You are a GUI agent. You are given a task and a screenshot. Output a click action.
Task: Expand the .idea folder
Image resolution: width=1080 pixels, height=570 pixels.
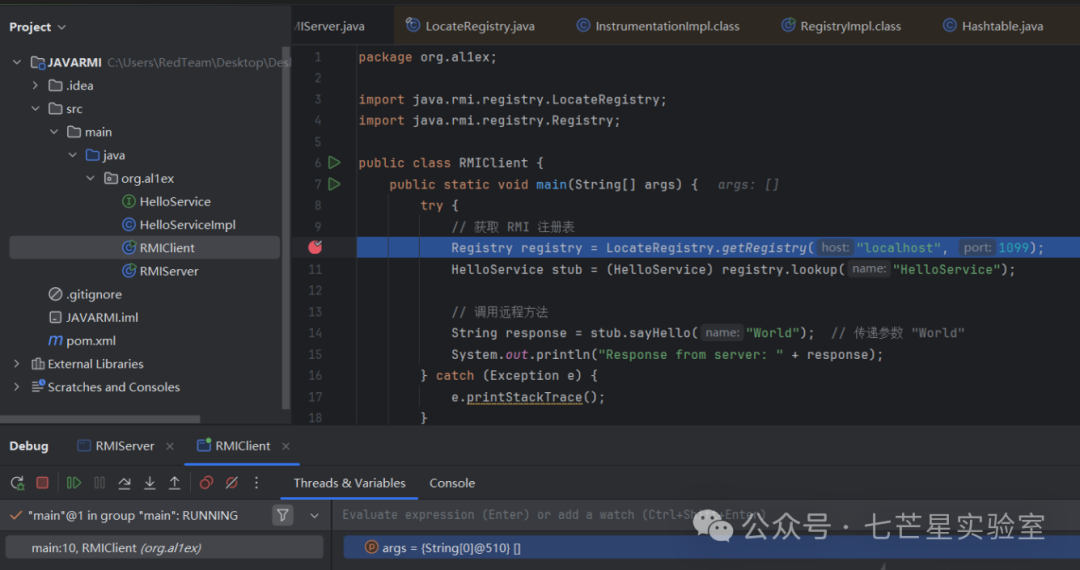(x=35, y=85)
